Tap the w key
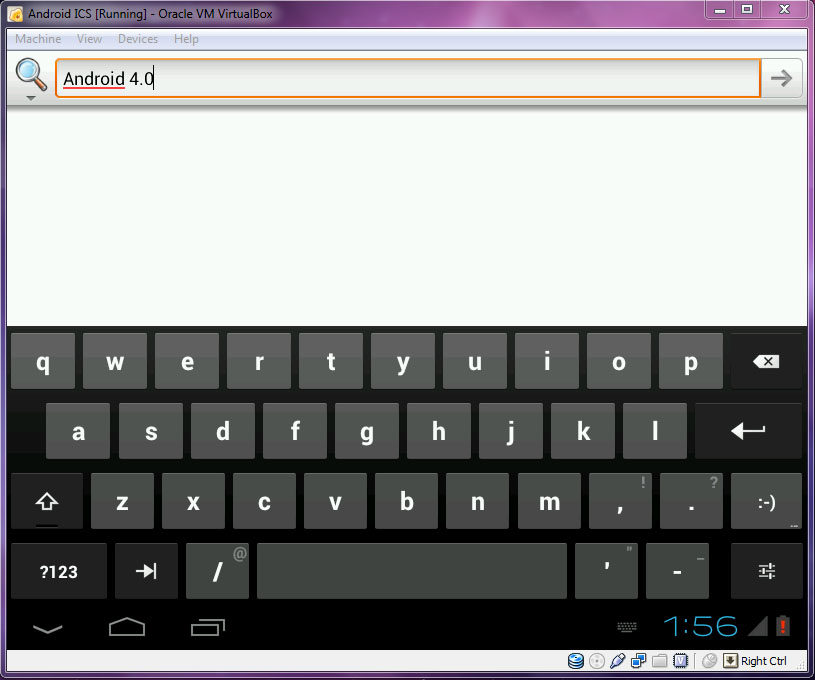The image size is (815, 680). (x=115, y=361)
